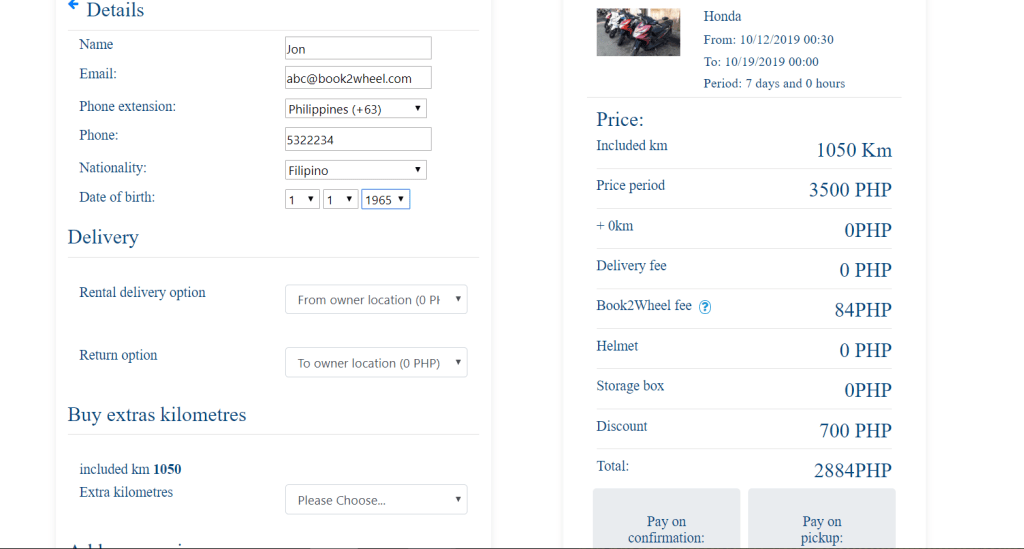This screenshot has height=549, width=1024.
Task: Click the Total price value
Action: 852,470
